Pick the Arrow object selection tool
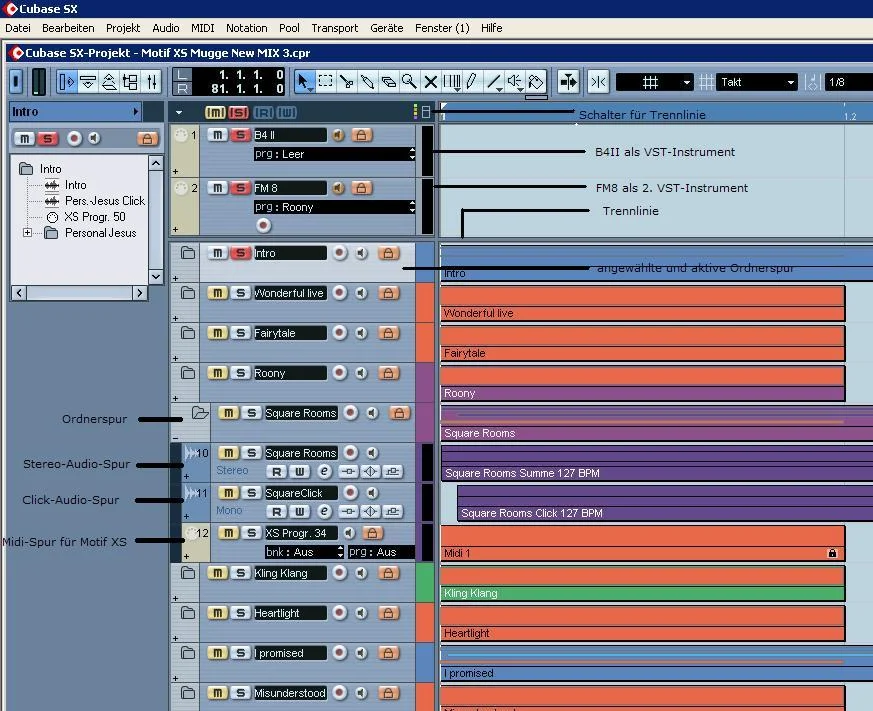The image size is (873, 711). click(305, 82)
